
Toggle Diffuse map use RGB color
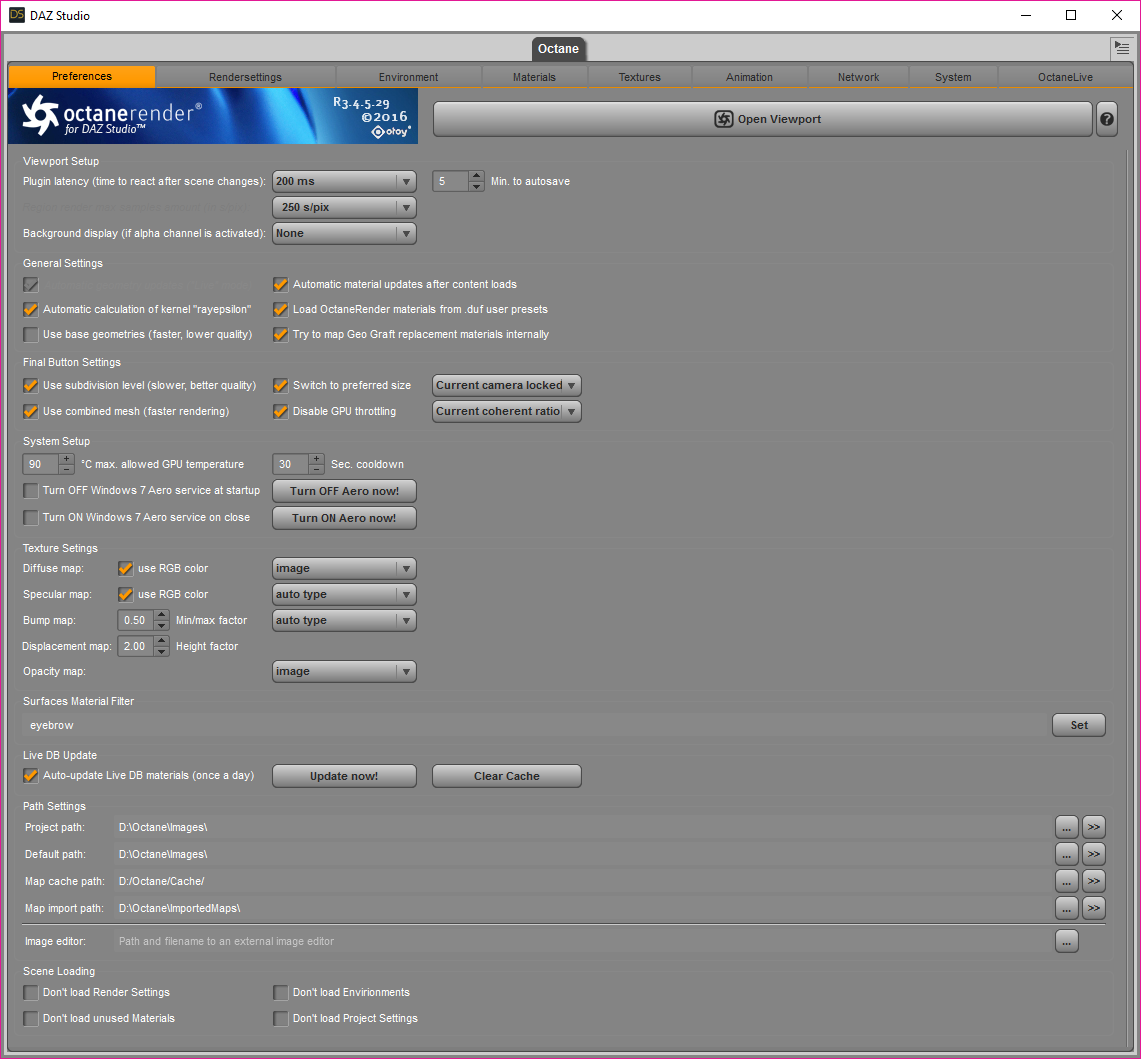[x=126, y=568]
